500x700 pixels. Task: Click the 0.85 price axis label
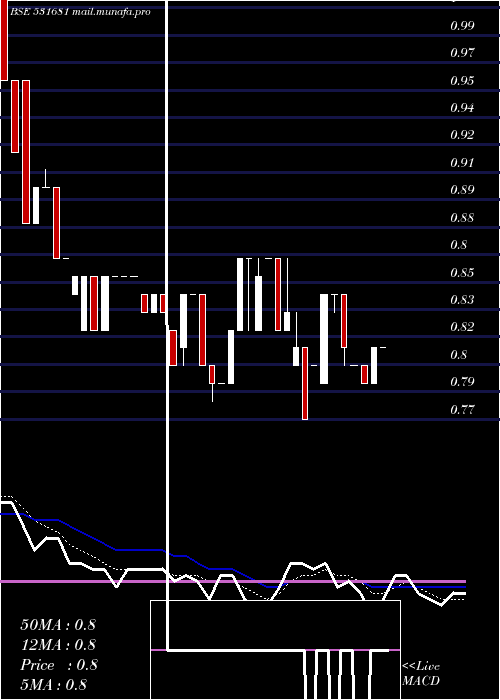click(x=462, y=272)
